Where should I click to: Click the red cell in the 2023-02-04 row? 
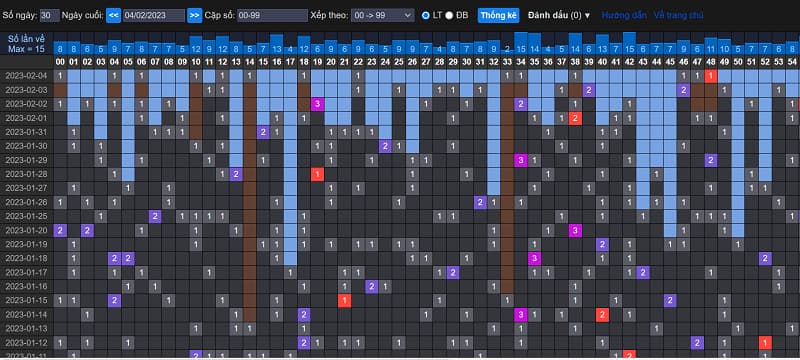(x=711, y=76)
